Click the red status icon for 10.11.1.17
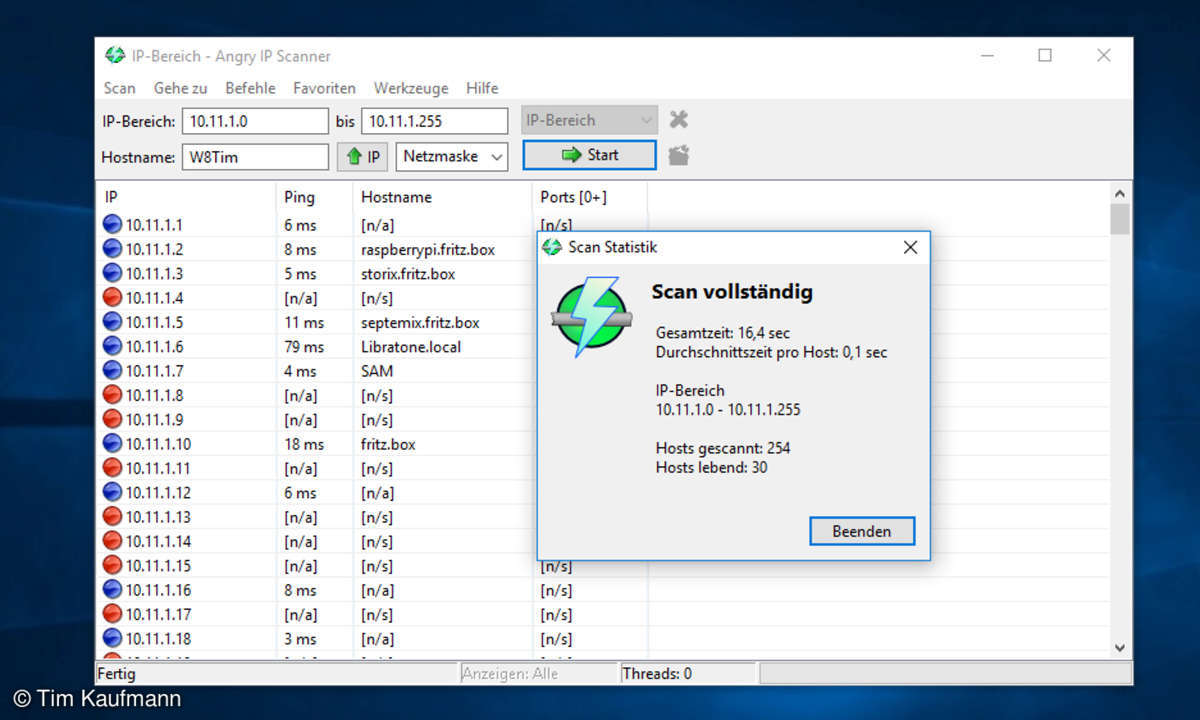This screenshot has width=1200, height=720. 112,614
